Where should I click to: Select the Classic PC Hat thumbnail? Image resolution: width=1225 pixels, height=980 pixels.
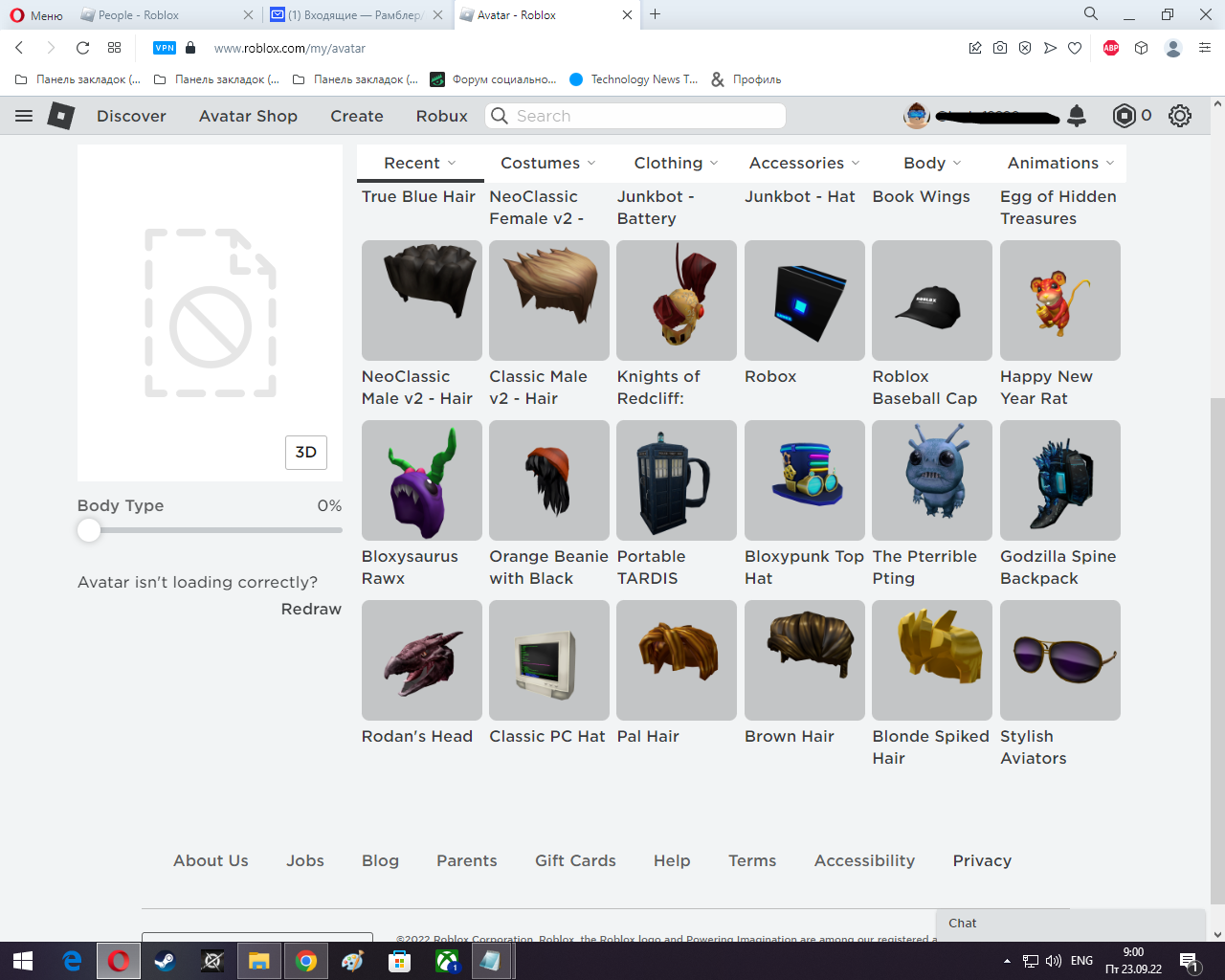coord(549,660)
